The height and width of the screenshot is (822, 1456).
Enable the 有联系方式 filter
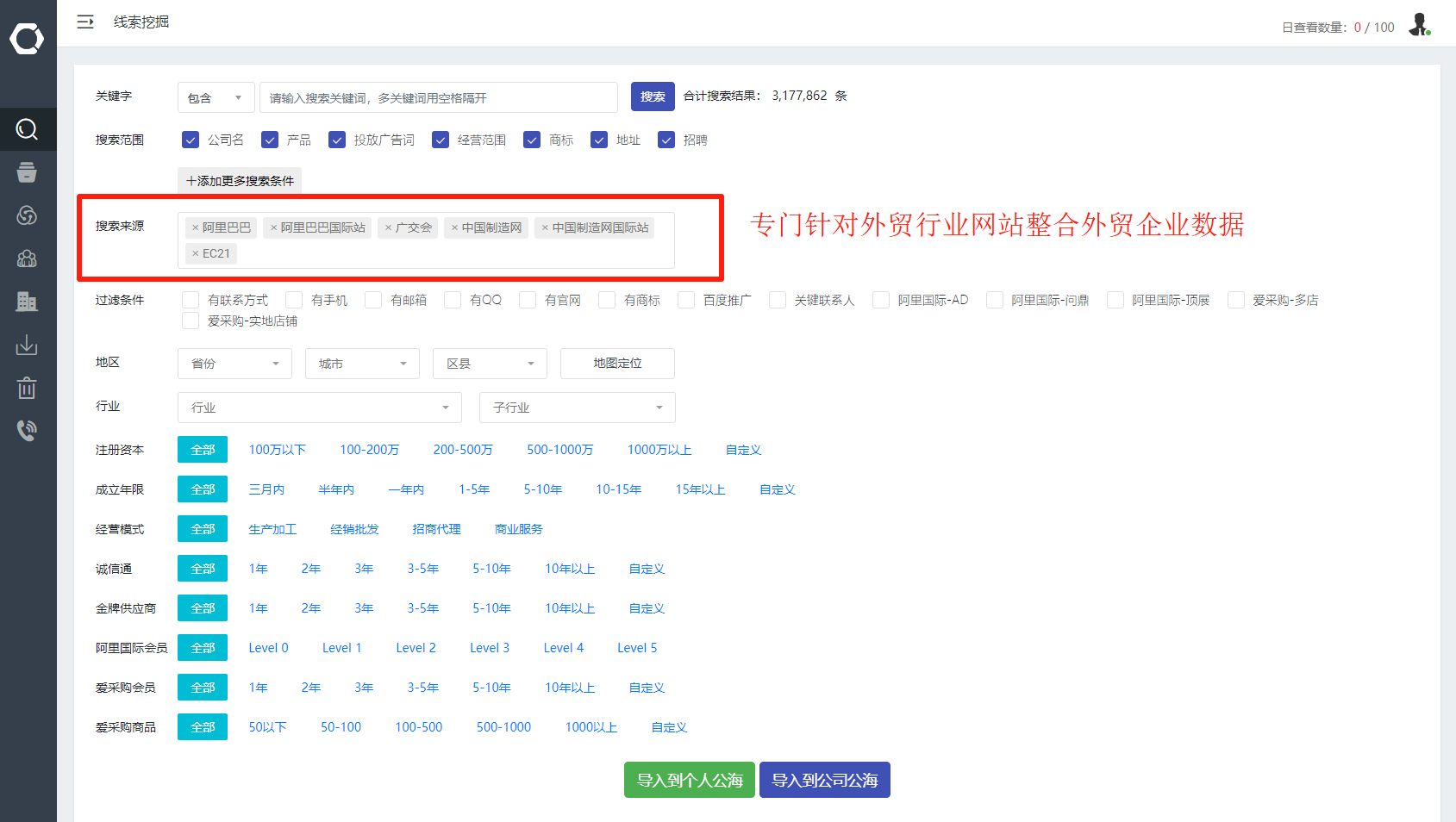click(191, 300)
